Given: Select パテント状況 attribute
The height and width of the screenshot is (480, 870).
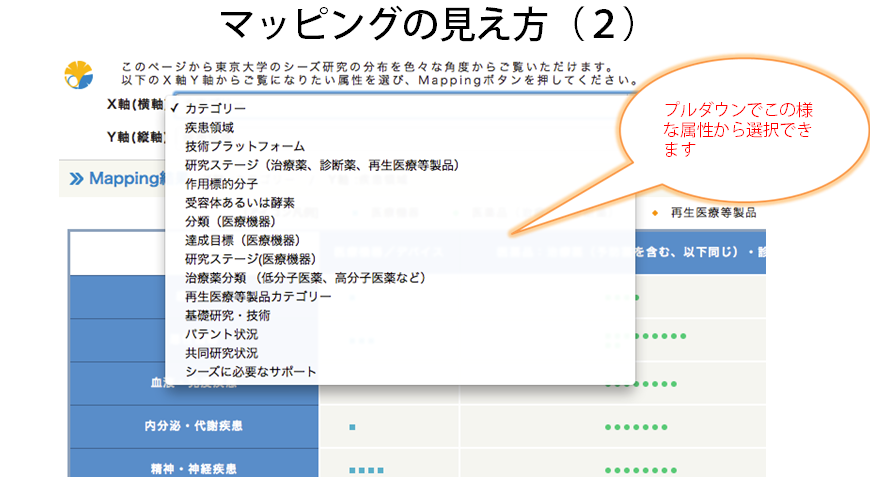Looking at the screenshot, I should [x=221, y=334].
